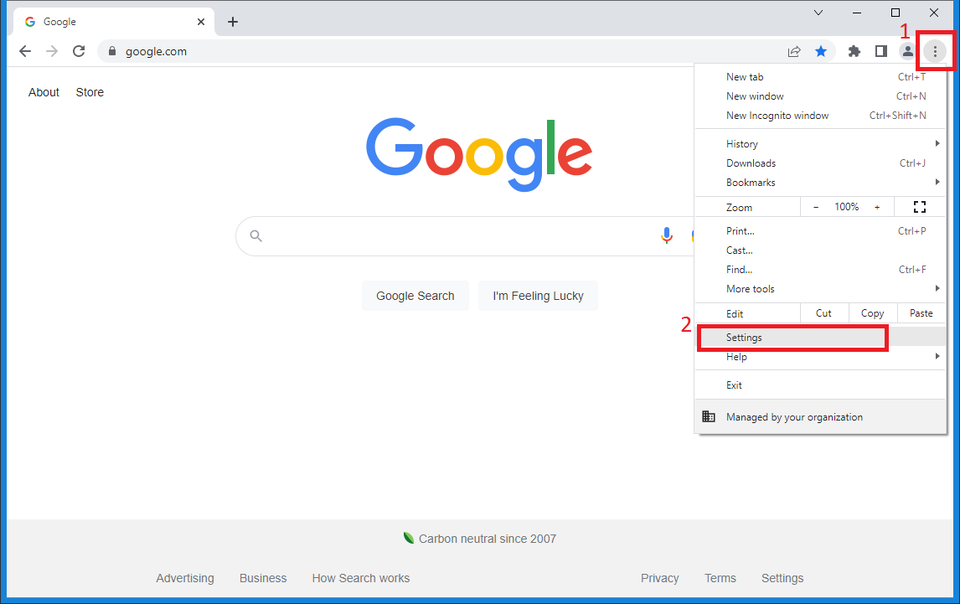
Task: Click the profile avatar icon
Action: coord(908,51)
